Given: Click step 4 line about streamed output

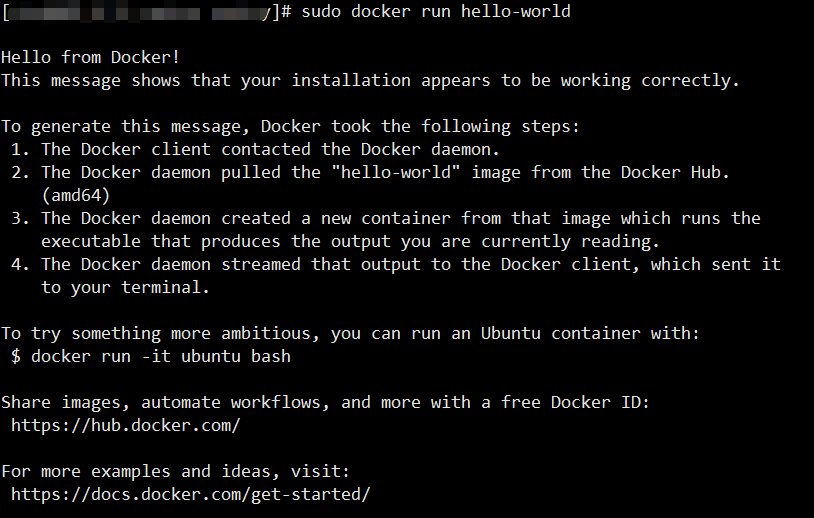Looking at the screenshot, I should [x=410, y=264].
